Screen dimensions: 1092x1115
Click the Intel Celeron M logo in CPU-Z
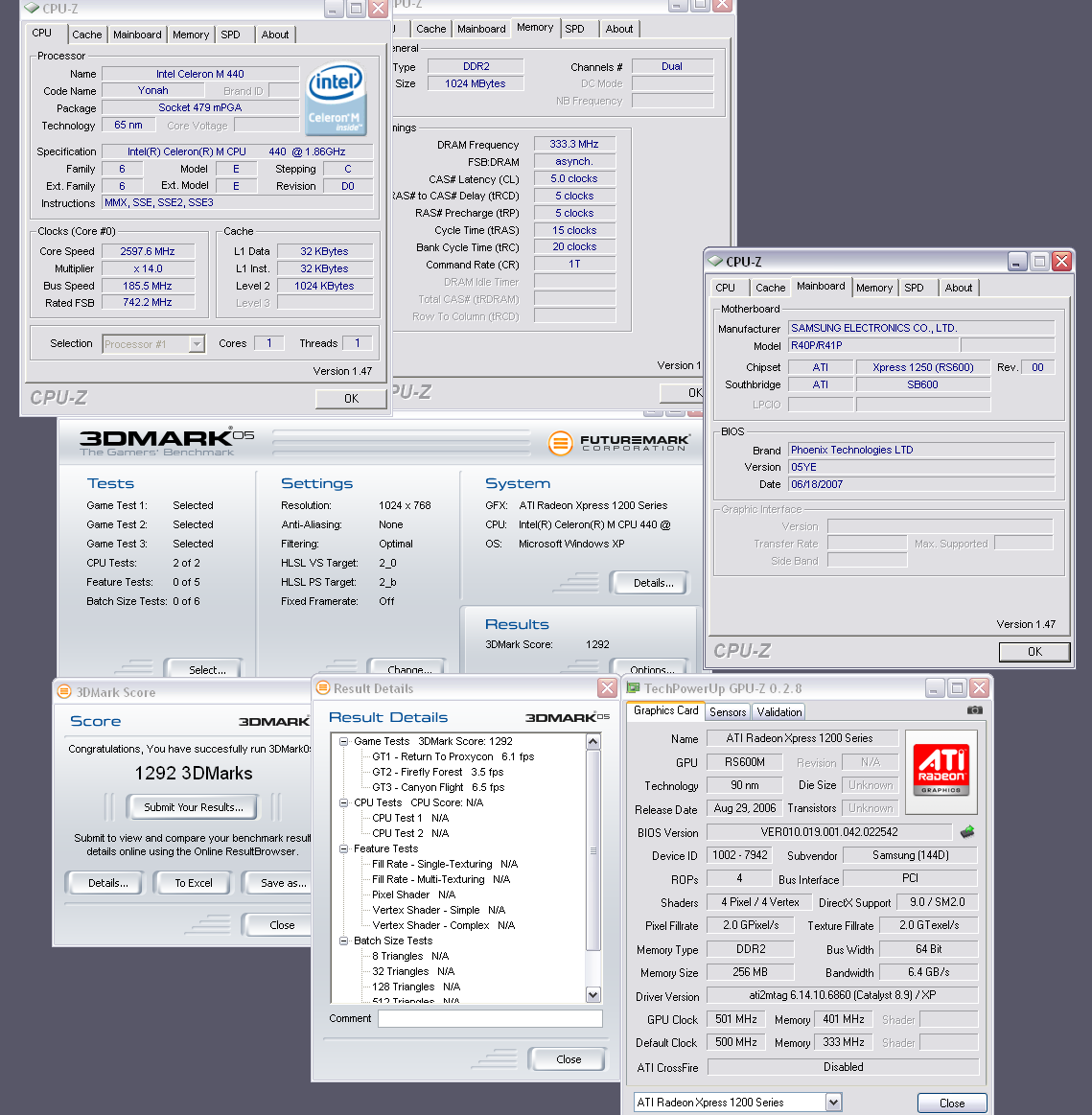pos(337,99)
